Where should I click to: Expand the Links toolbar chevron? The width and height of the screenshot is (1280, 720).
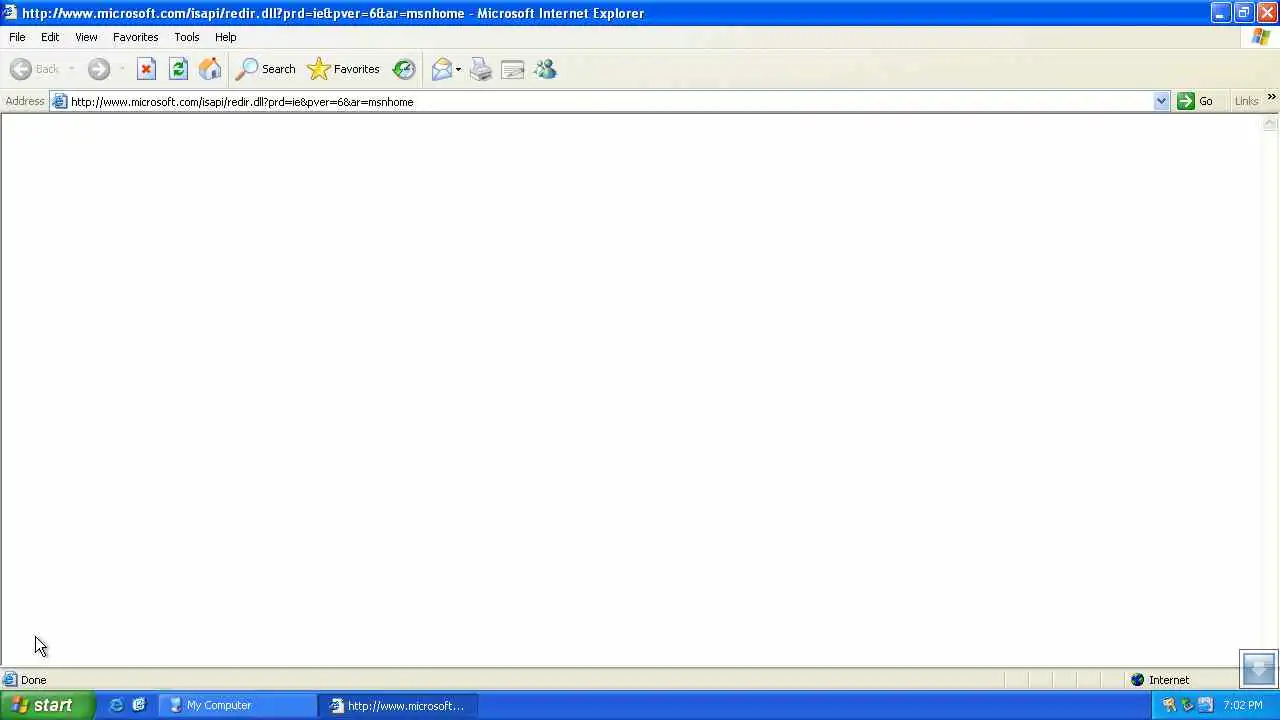click(1271, 97)
